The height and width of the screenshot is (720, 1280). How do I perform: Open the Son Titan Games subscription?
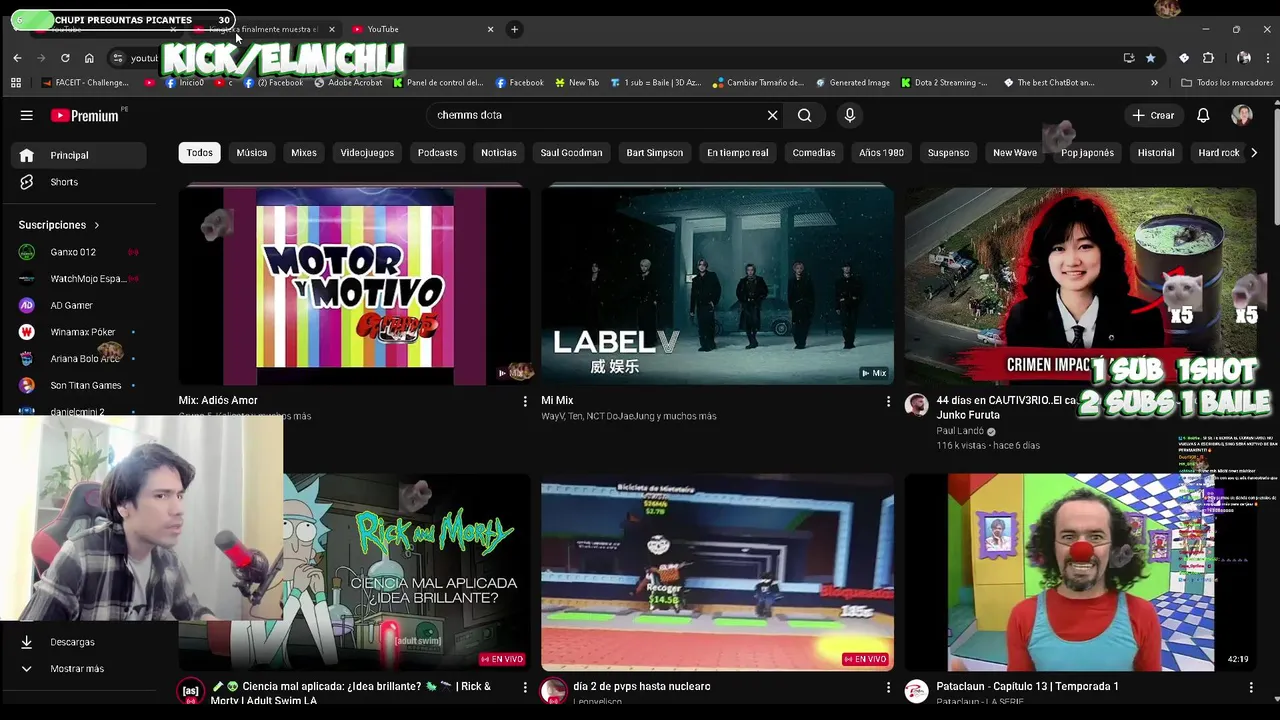point(78,385)
